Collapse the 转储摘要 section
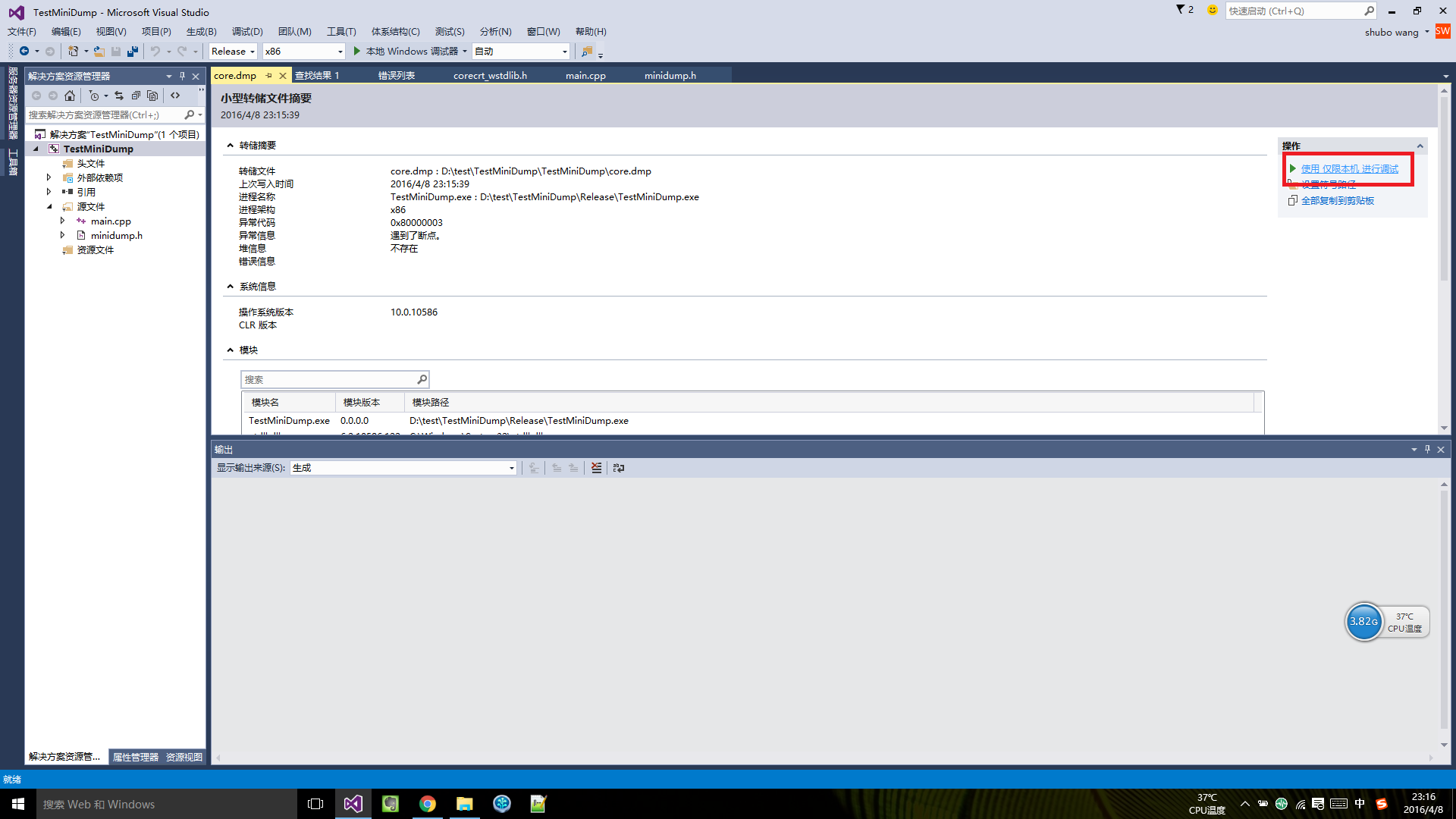 (x=231, y=146)
